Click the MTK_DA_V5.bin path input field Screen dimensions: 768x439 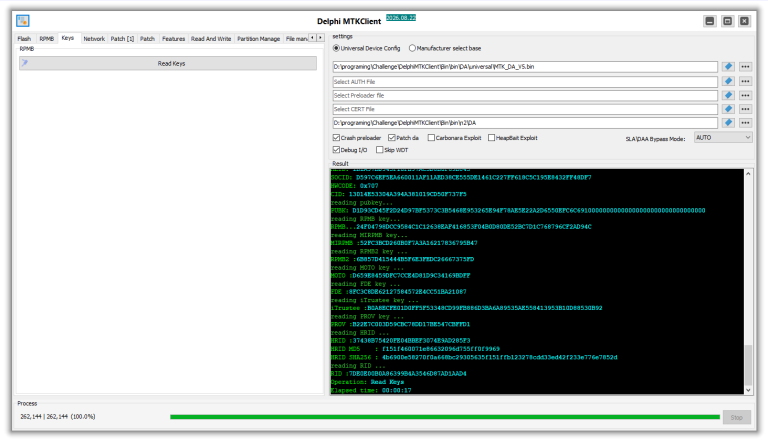[x=525, y=67]
